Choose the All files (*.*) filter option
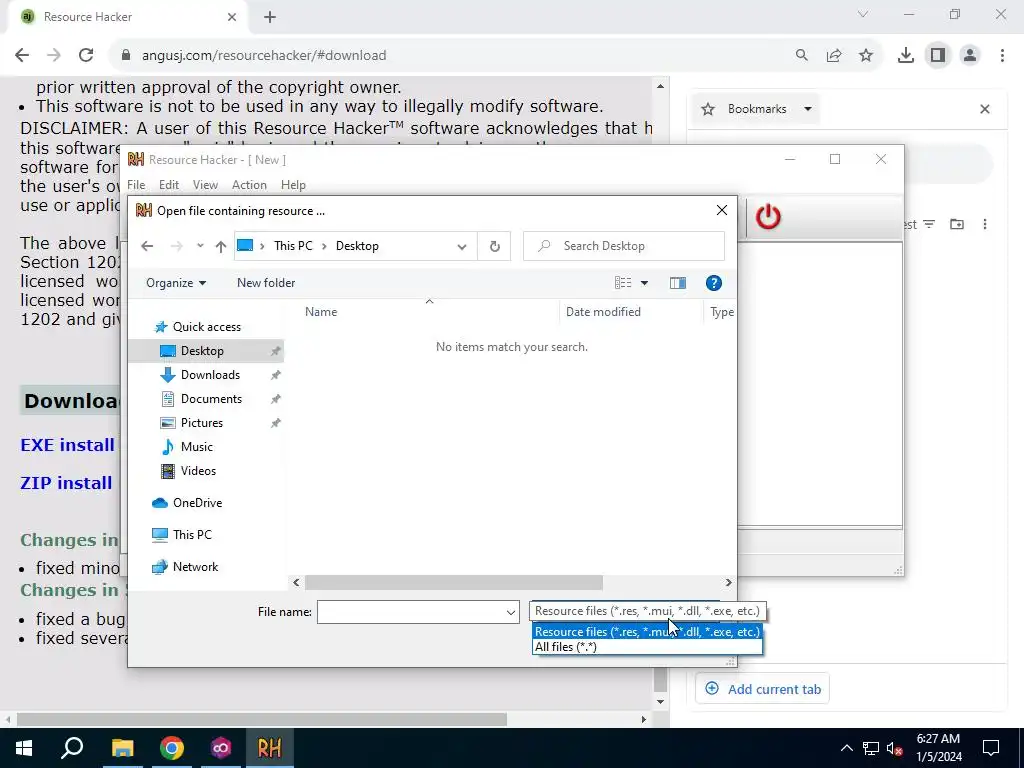Screen dimensions: 1024x768 tap(647, 647)
